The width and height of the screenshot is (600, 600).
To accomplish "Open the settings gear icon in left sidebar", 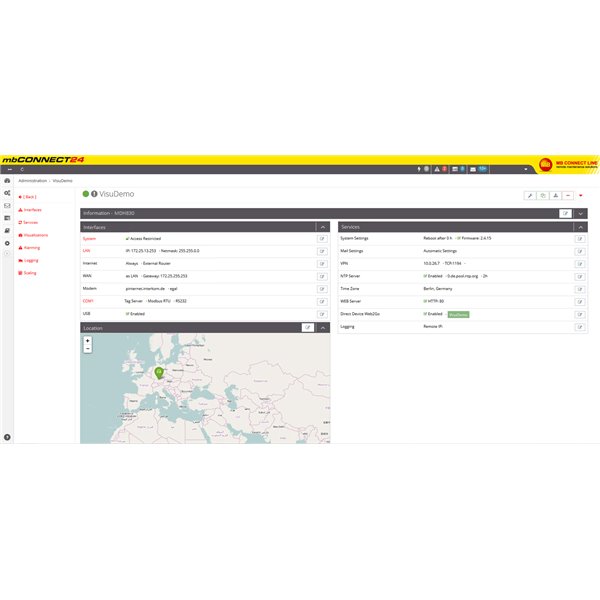I will pos(7,243).
